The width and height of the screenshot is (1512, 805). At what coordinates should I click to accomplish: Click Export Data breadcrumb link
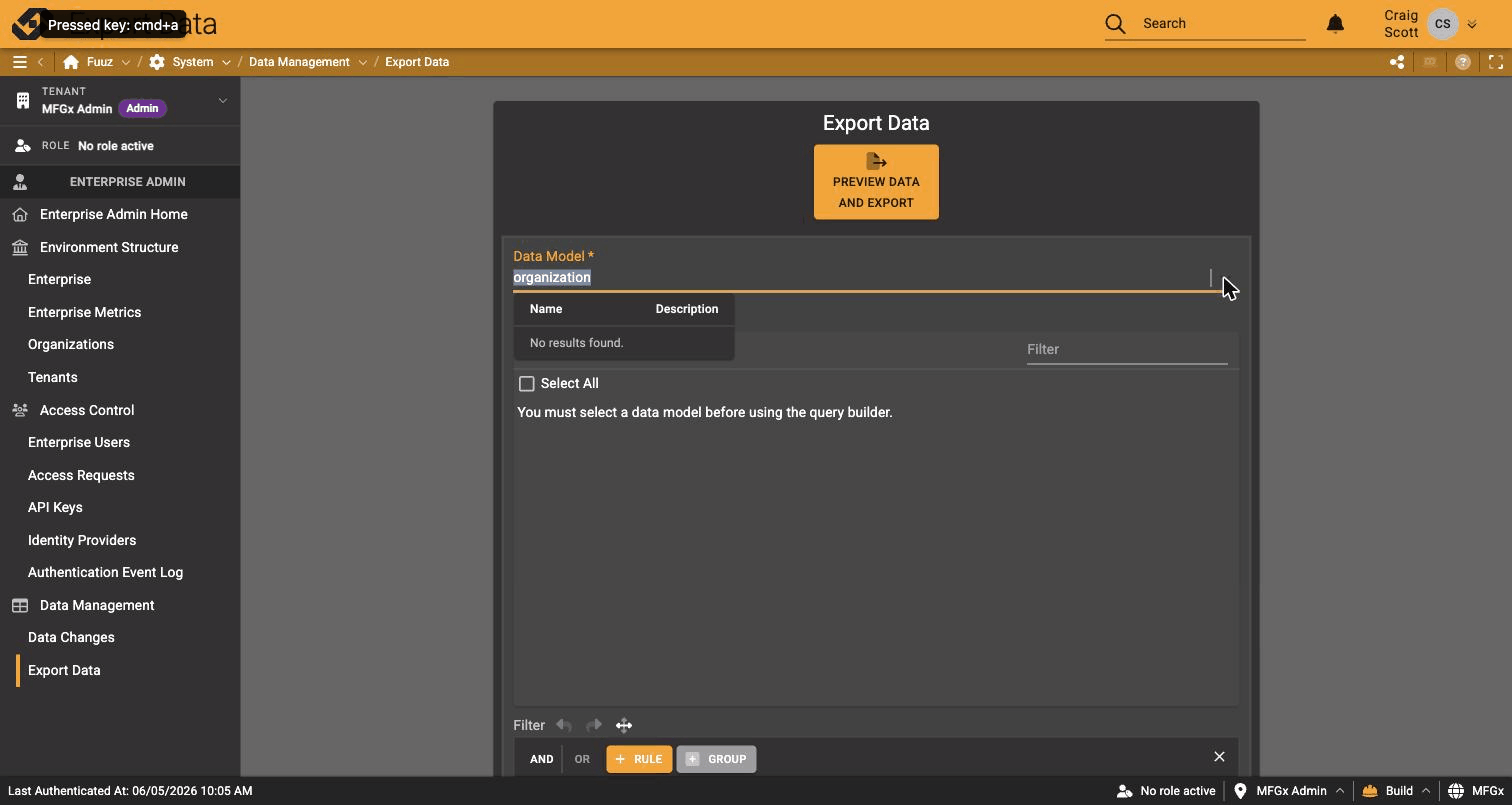pyautogui.click(x=417, y=62)
